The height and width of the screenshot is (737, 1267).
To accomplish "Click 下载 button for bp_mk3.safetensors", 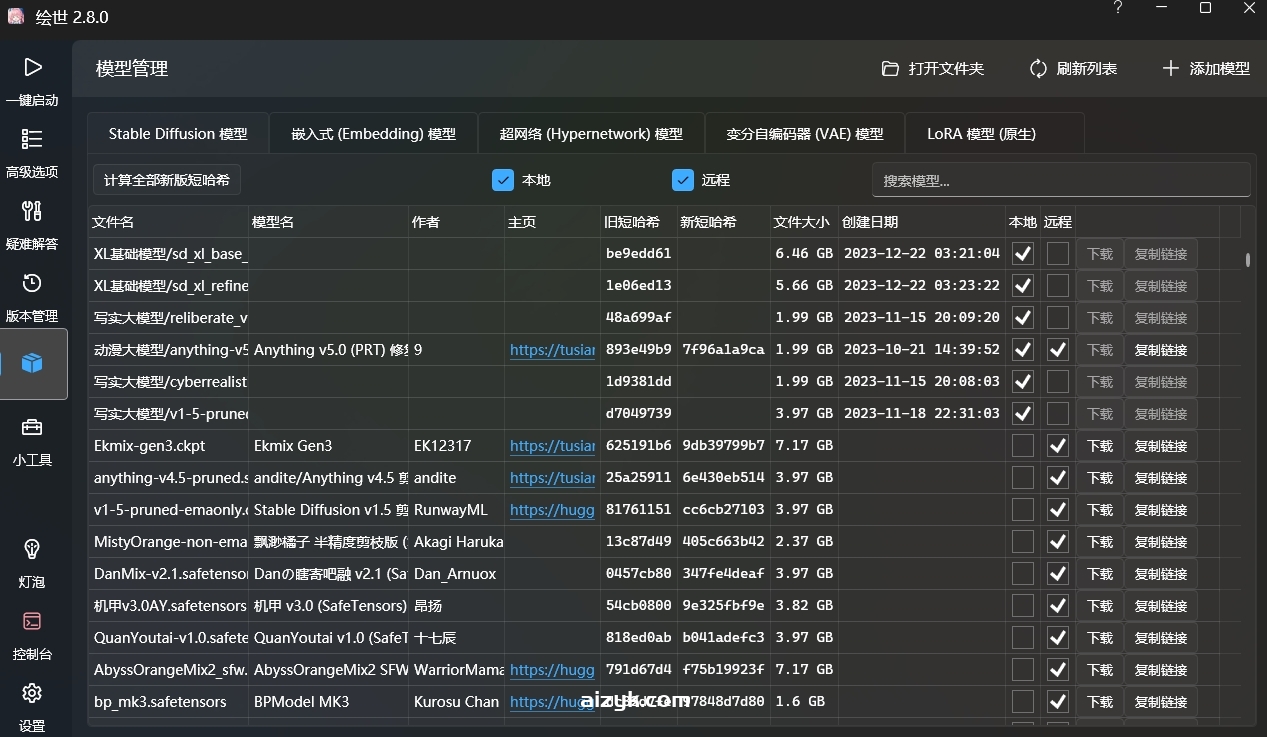I will pos(1099,702).
